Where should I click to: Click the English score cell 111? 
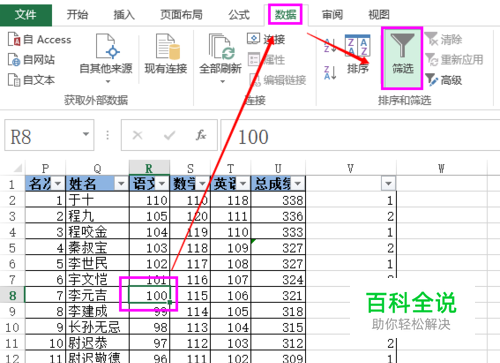pyautogui.click(x=231, y=216)
